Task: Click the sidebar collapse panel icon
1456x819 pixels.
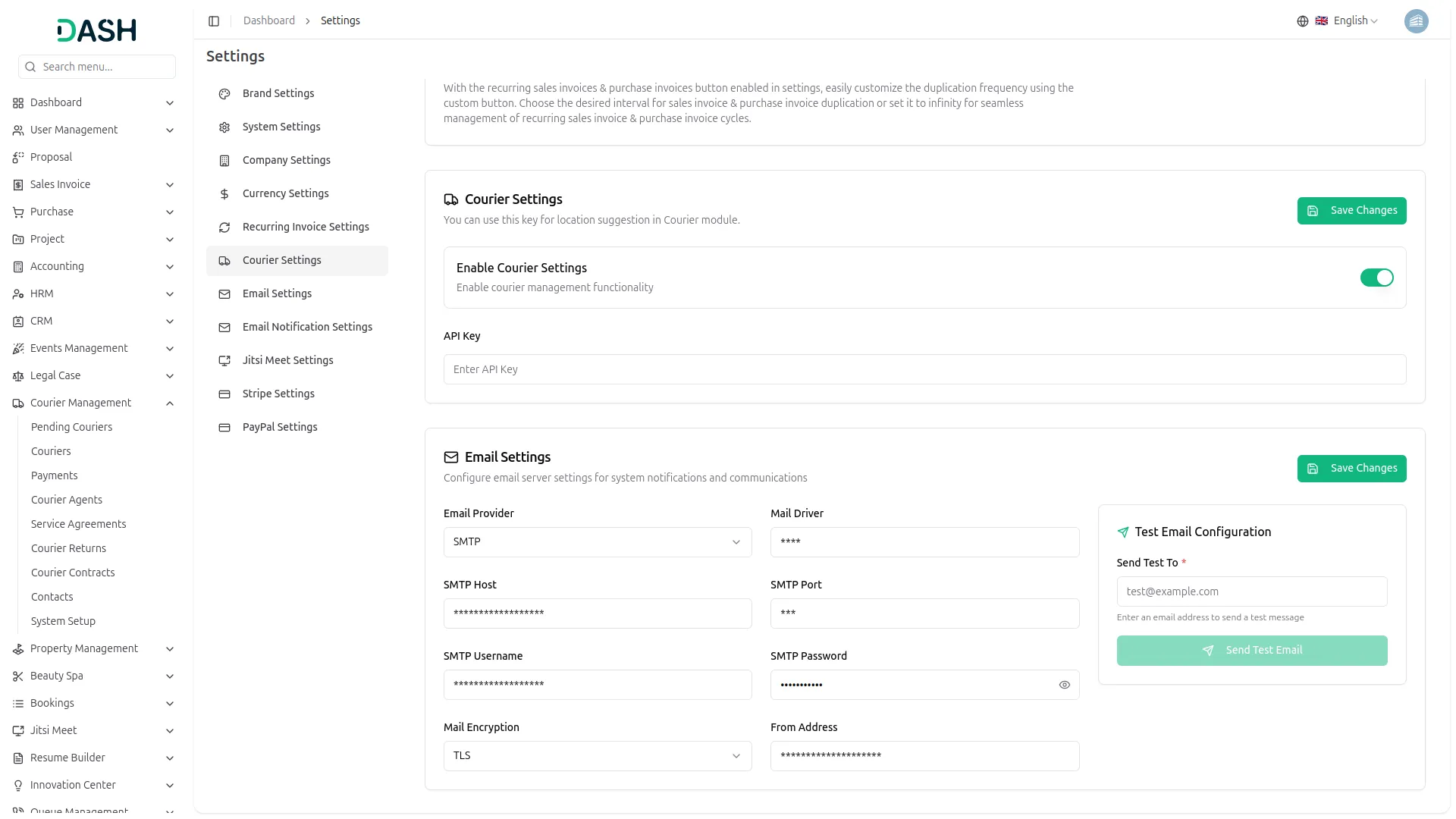Action: (214, 21)
